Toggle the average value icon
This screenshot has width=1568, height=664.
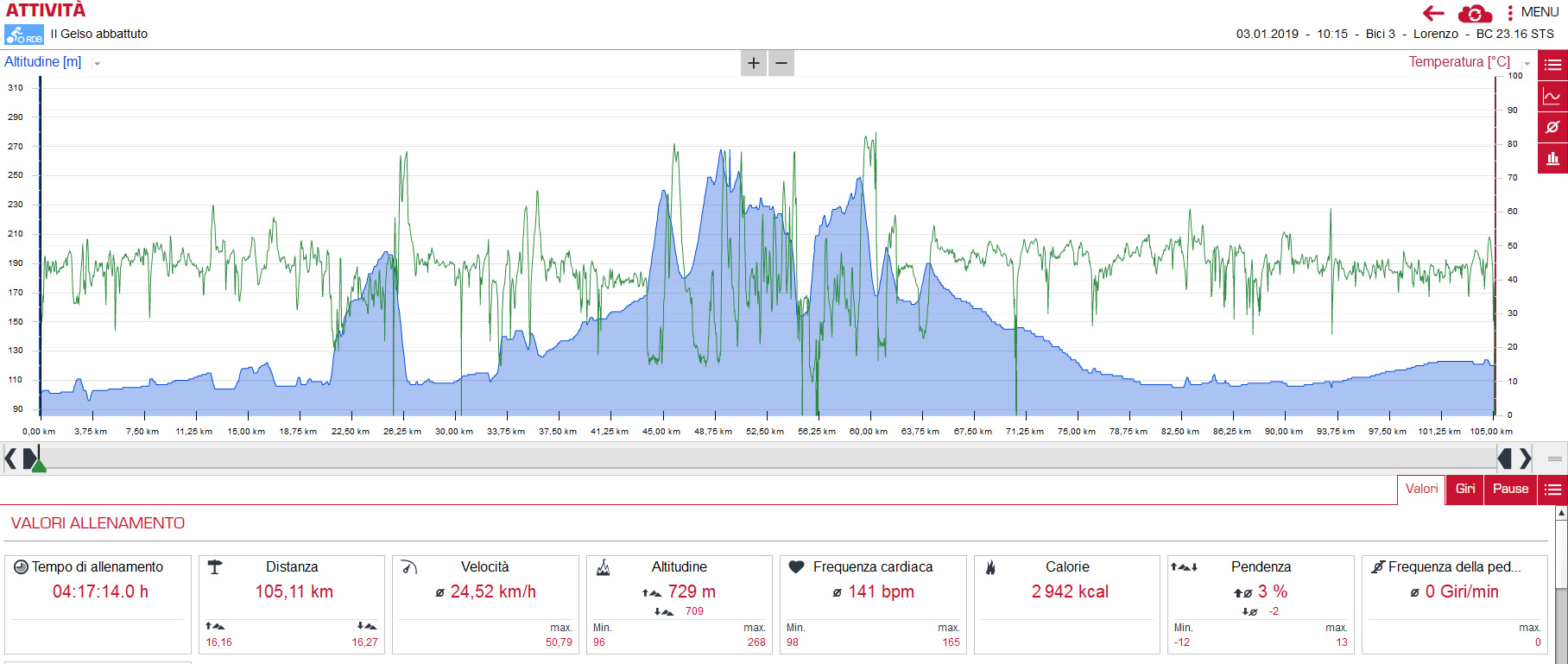[1552, 127]
